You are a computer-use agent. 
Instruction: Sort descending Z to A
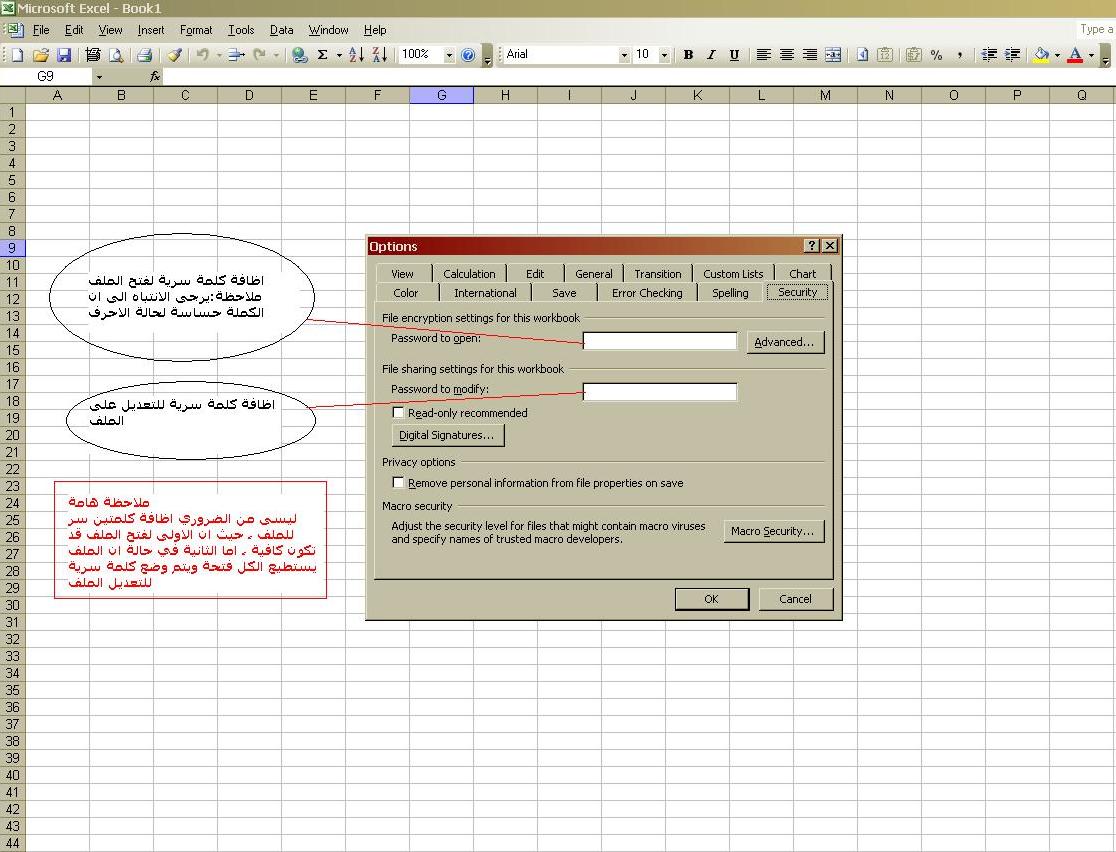point(380,55)
